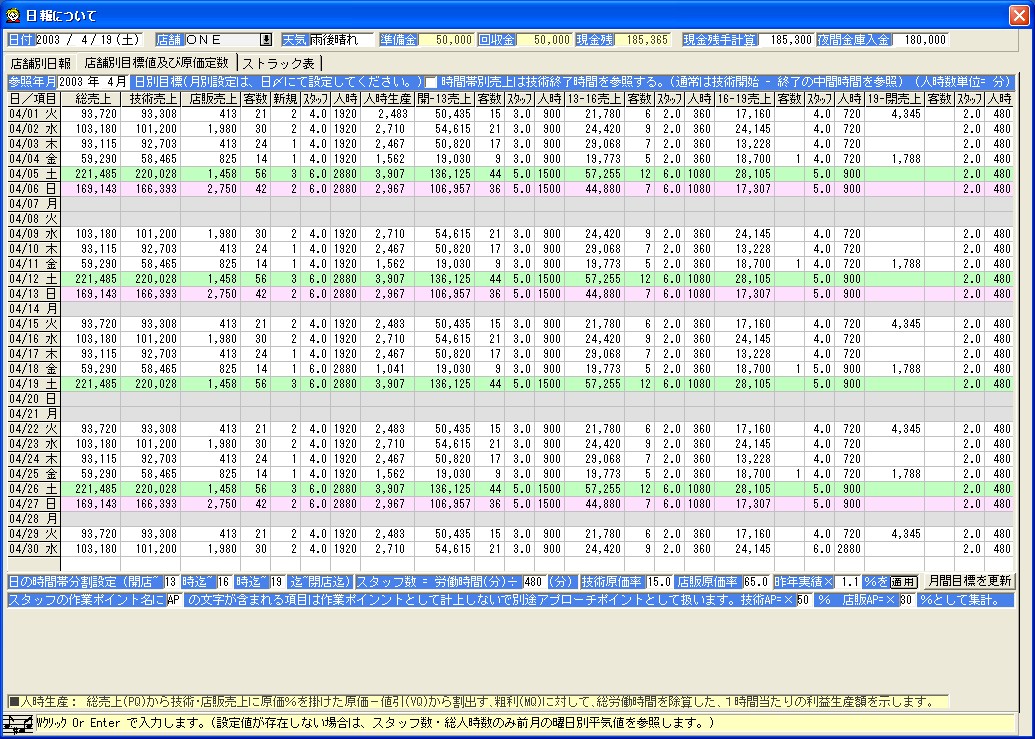Viewport: 1035px width, 739px height.
Task: Select the 店舗別目標値及び原価定数 tab
Action: pyautogui.click(x=156, y=63)
